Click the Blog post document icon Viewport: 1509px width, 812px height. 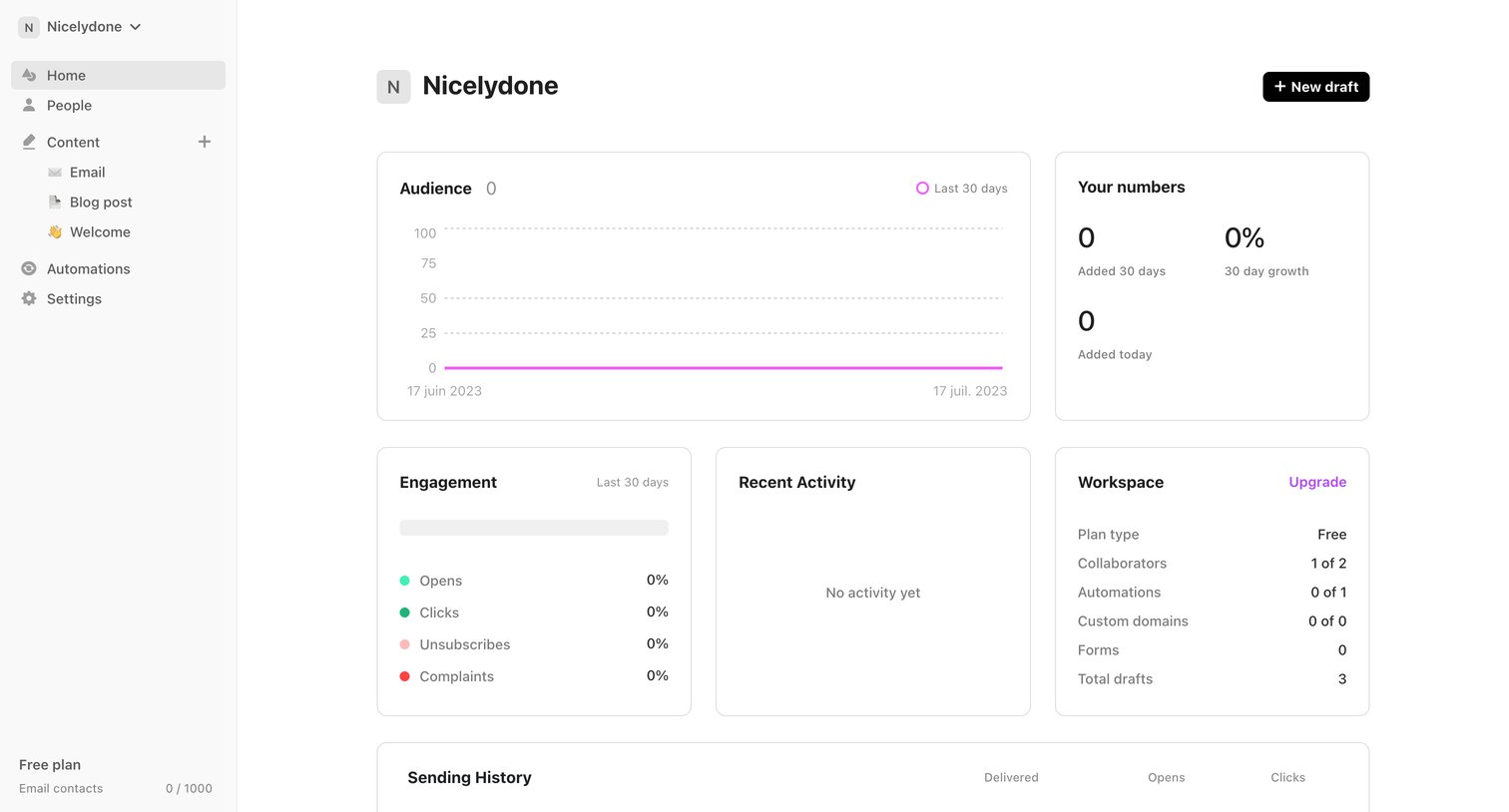tap(55, 203)
